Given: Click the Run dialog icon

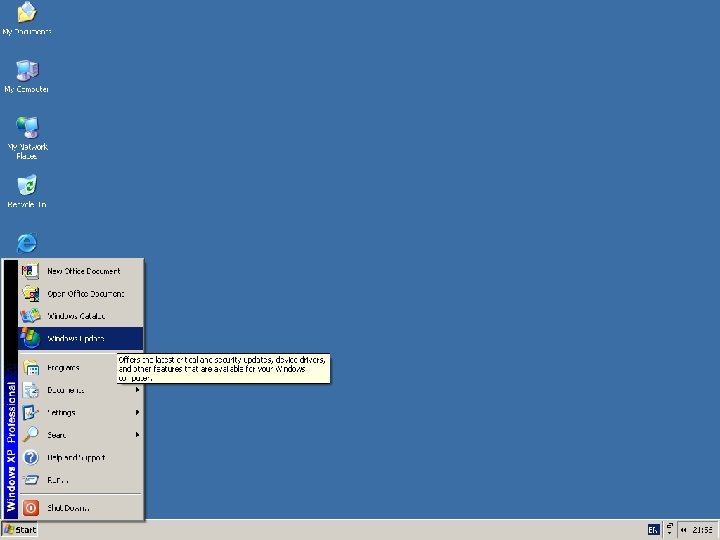Looking at the screenshot, I should [x=31, y=480].
